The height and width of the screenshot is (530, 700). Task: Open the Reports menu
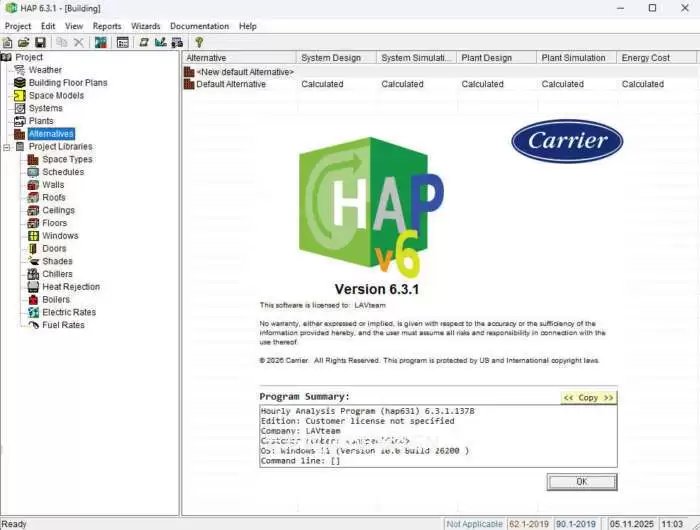107,26
